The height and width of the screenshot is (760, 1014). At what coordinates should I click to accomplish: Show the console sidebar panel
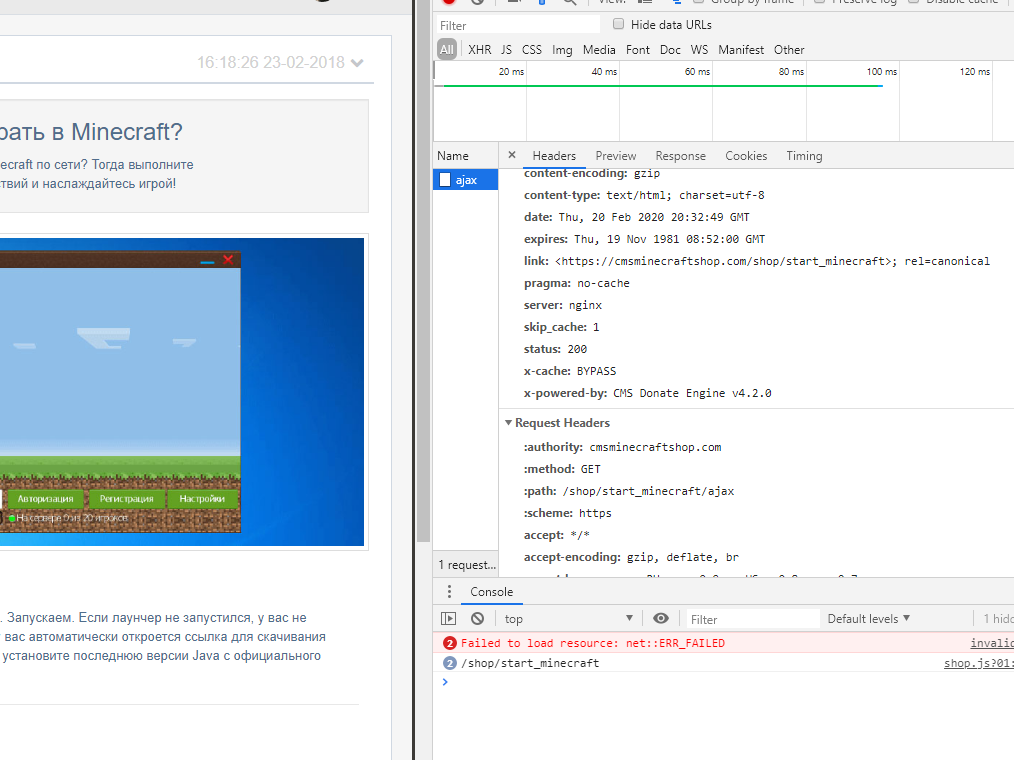click(x=449, y=619)
